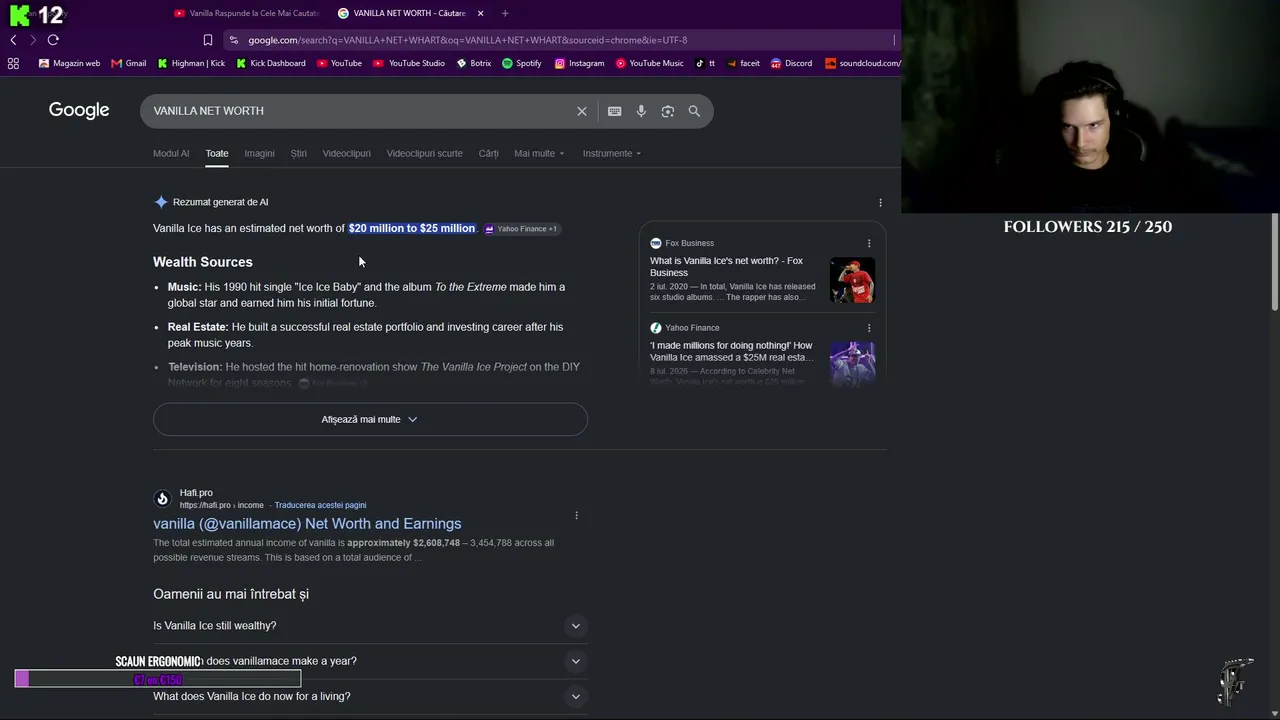Image resolution: width=1280 pixels, height=720 pixels.
Task: Open the Gmail bookmark
Action: pyautogui.click(x=129, y=63)
